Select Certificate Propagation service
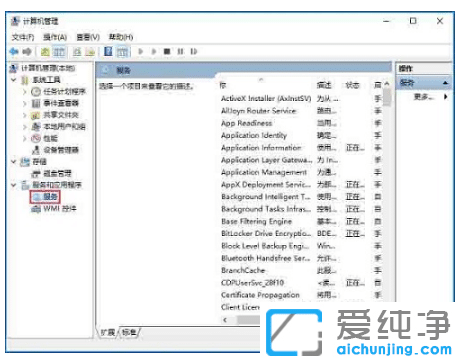The image size is (460, 362). (260, 295)
